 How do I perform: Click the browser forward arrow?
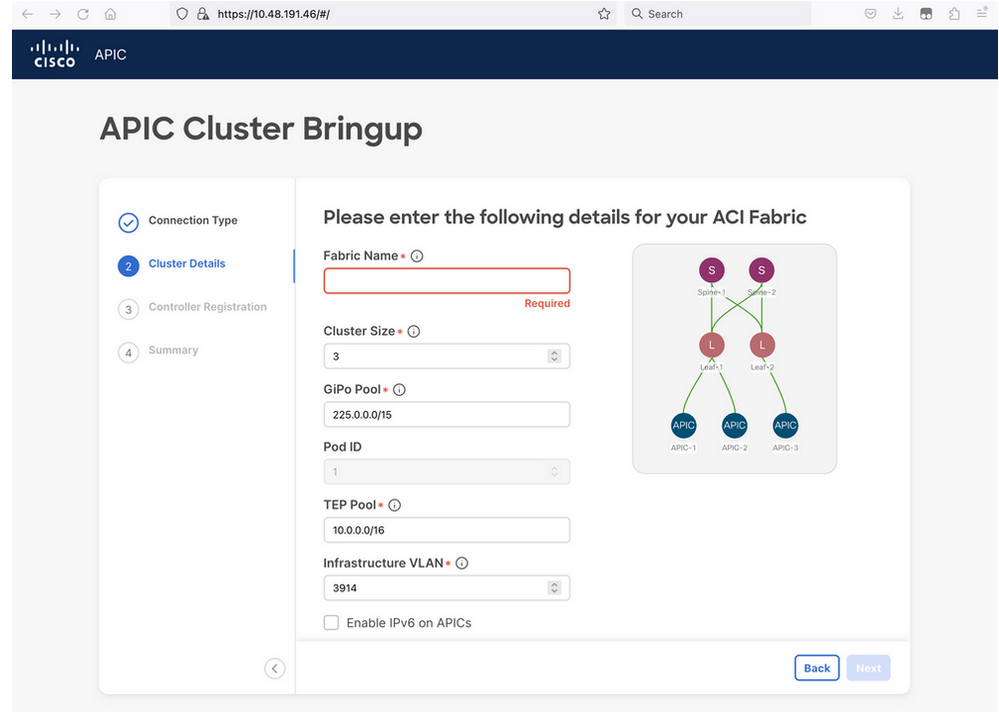coord(55,14)
